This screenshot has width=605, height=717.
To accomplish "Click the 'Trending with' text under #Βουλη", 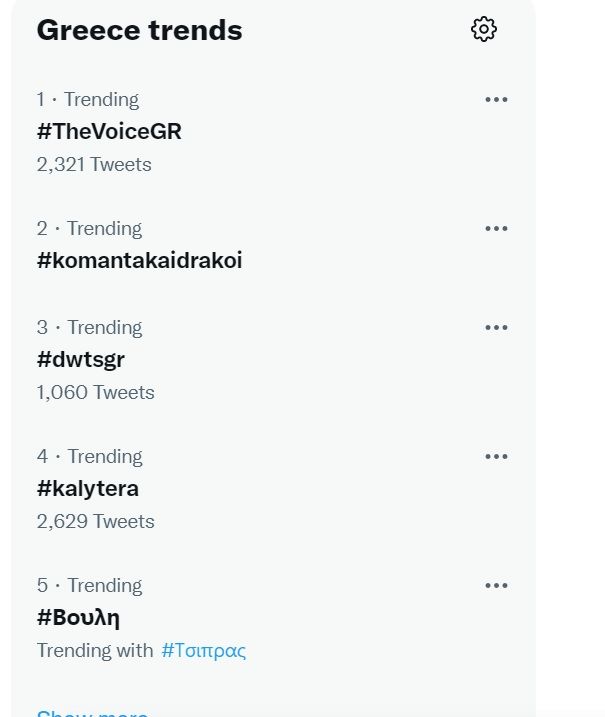I will (x=95, y=650).
